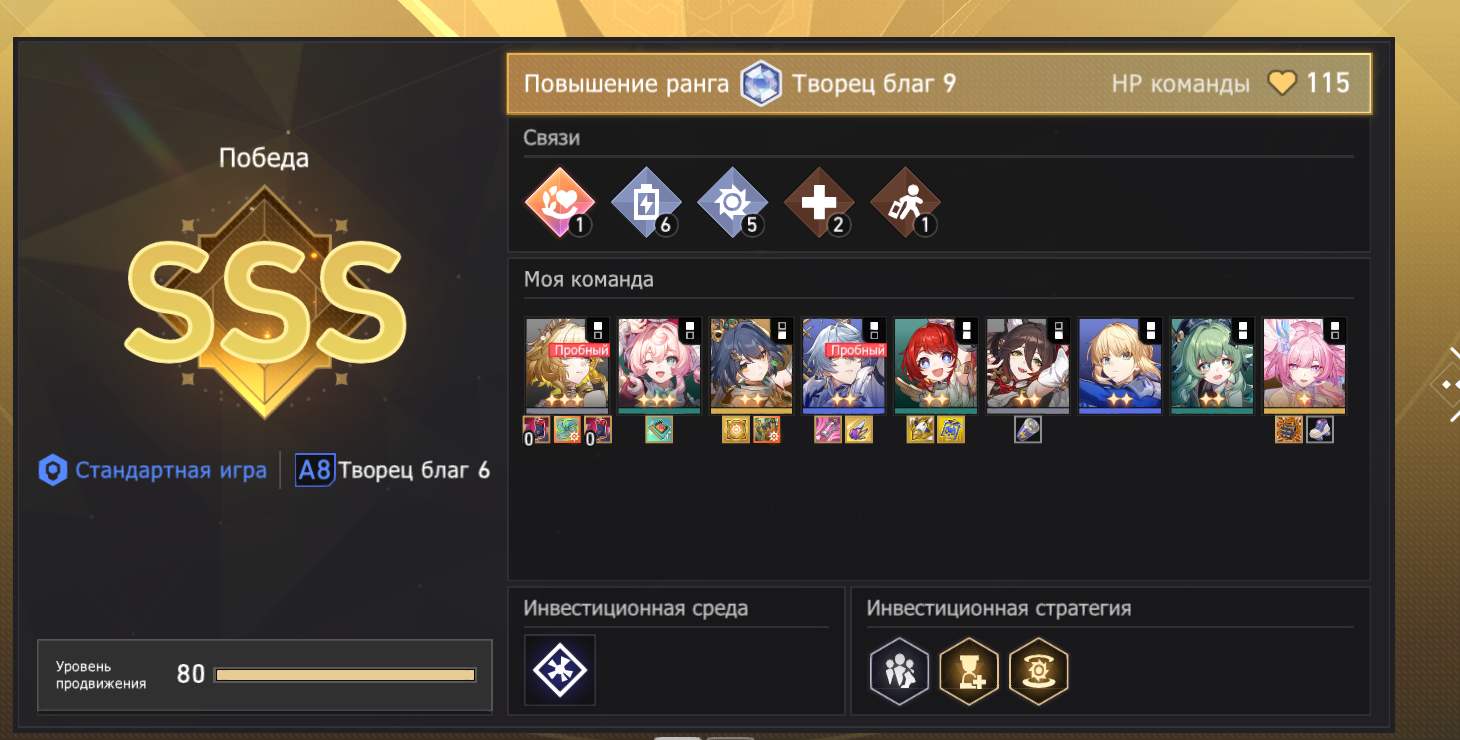The height and width of the screenshot is (740, 1460).
Task: Select the battery bond icon with count 6
Action: (x=646, y=202)
